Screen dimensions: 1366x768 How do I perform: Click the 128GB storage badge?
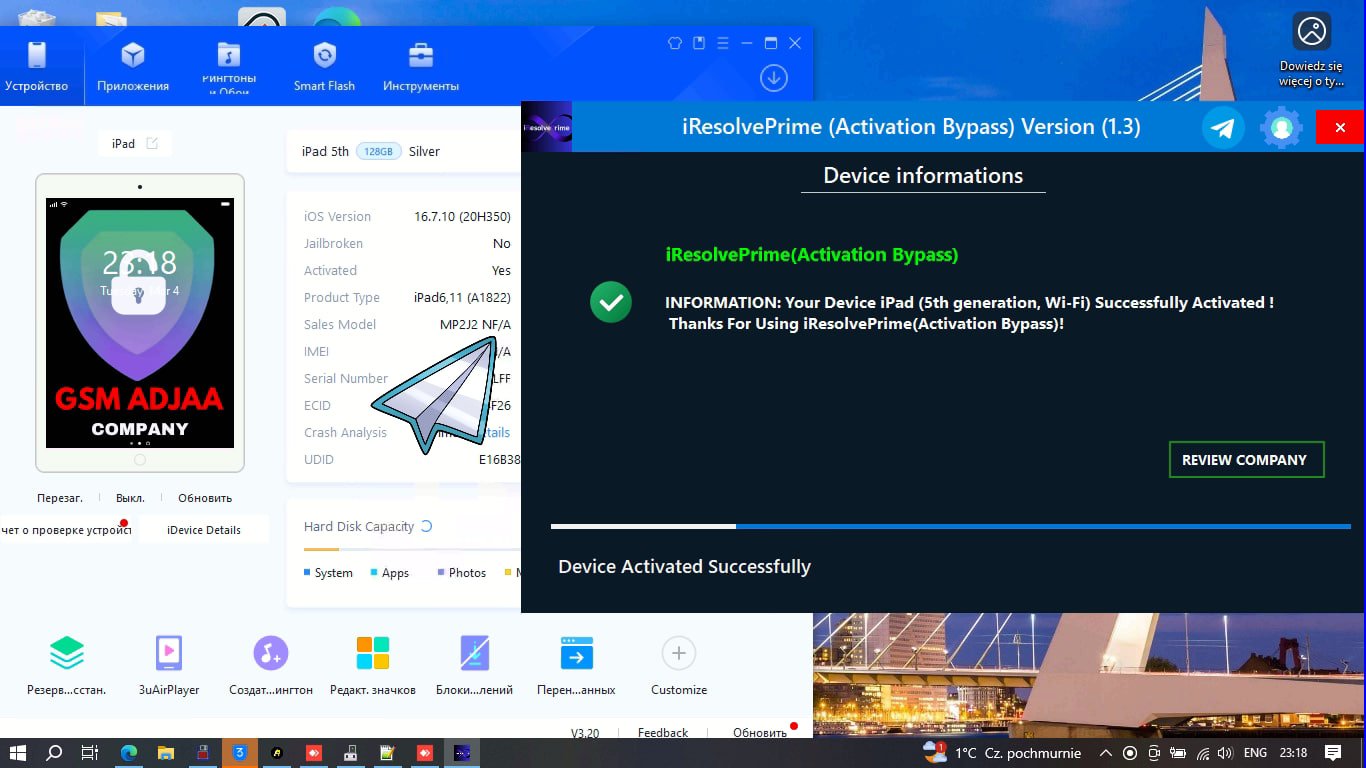[x=379, y=151]
